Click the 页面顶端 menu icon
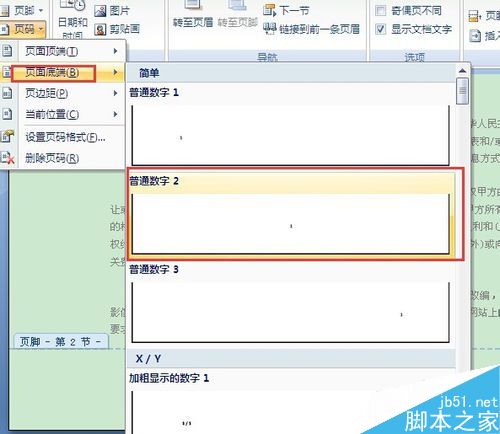 click(x=7, y=51)
